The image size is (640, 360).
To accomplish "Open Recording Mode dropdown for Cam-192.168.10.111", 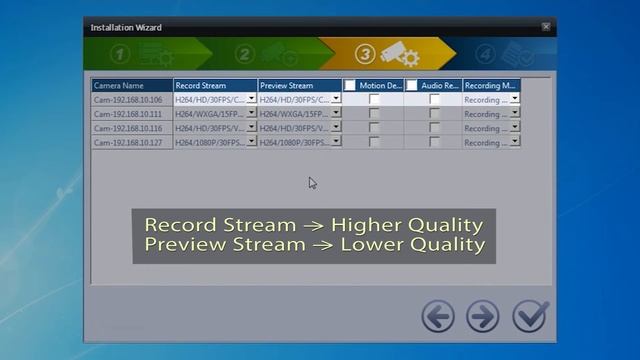I will tap(515, 113).
